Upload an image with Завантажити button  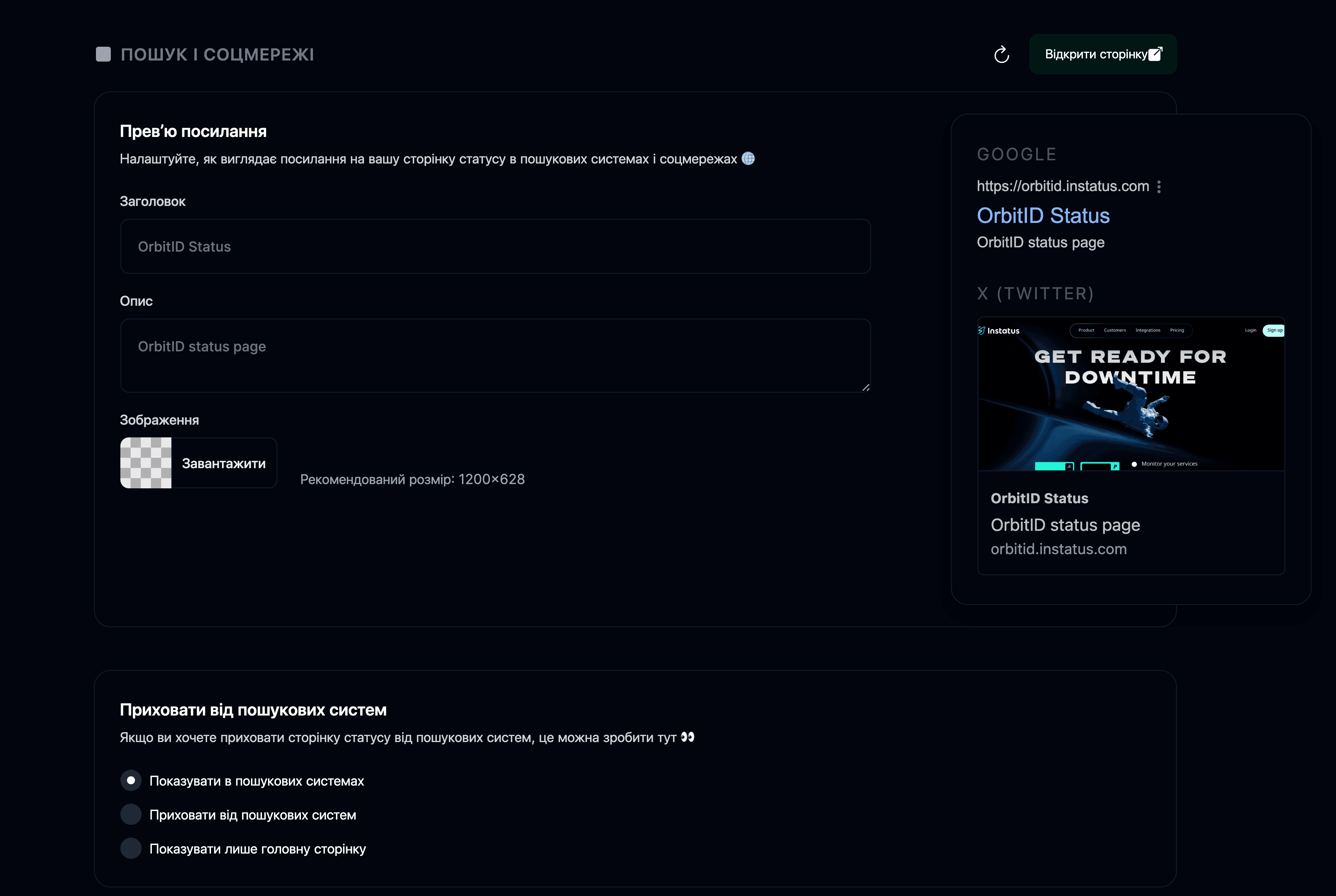(x=224, y=464)
